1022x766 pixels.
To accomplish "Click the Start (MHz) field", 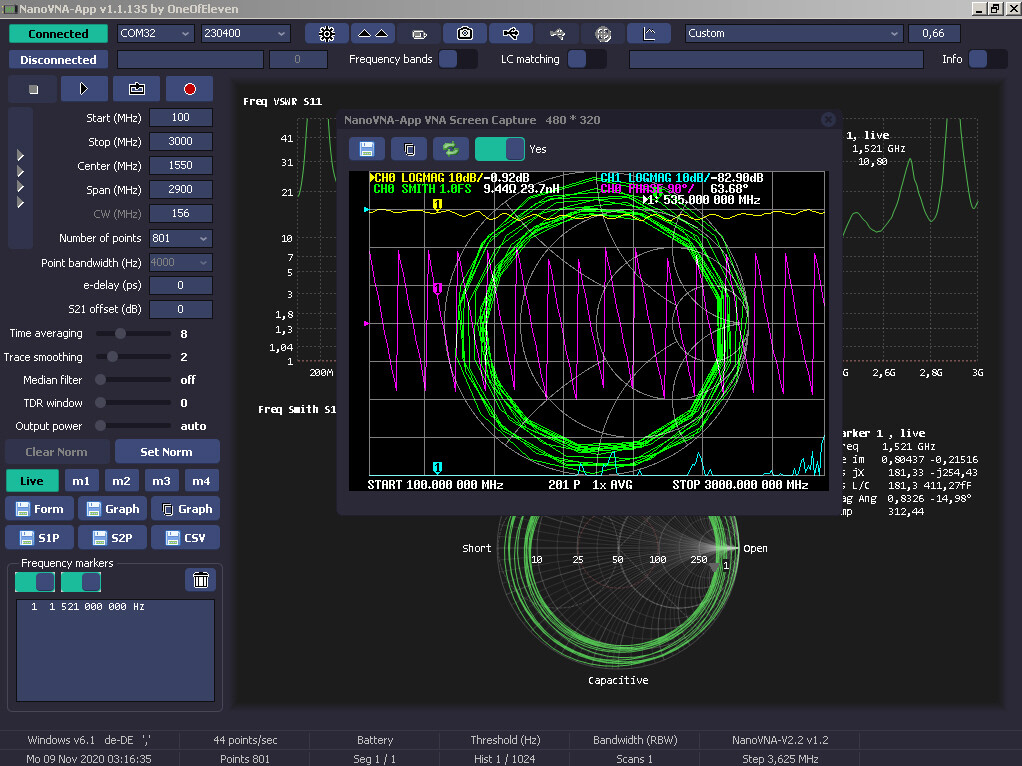I will 181,117.
